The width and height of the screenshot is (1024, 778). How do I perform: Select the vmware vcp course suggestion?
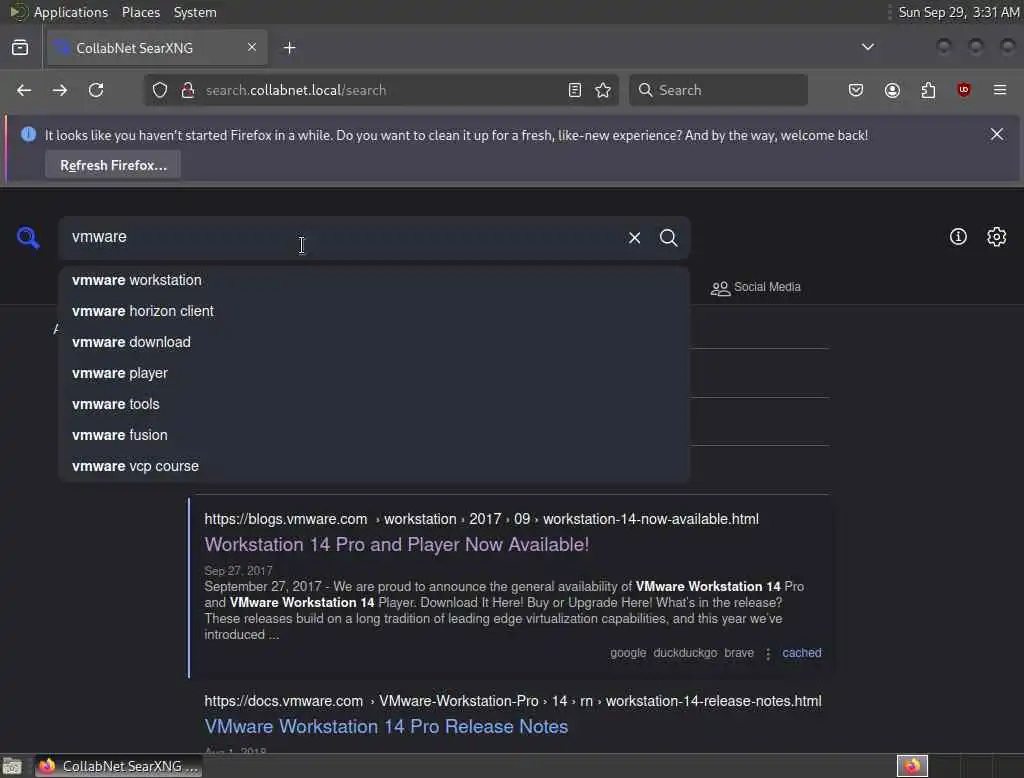point(374,466)
